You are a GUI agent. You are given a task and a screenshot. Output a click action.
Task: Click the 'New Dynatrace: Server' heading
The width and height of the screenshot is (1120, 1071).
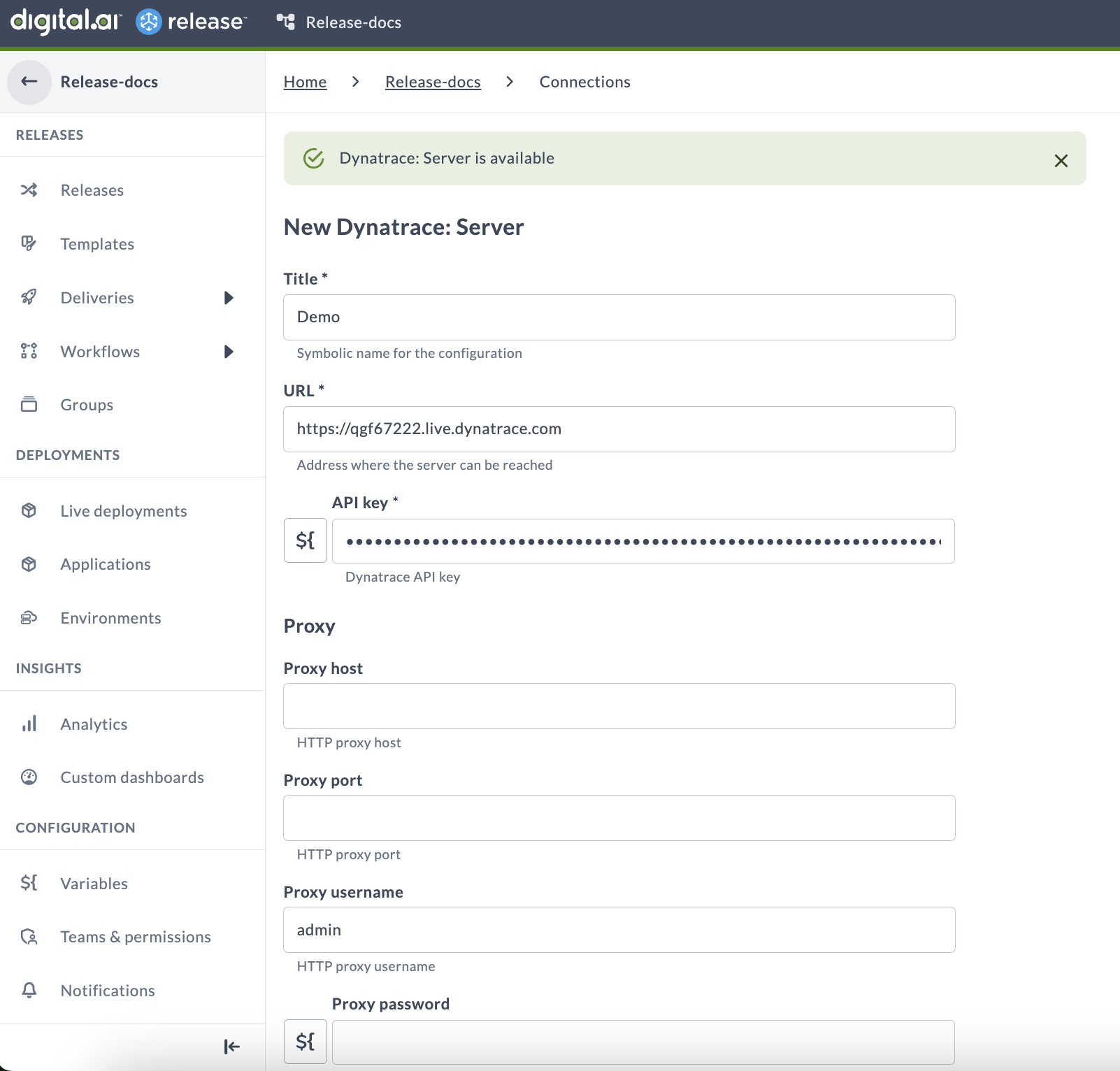[x=403, y=227]
